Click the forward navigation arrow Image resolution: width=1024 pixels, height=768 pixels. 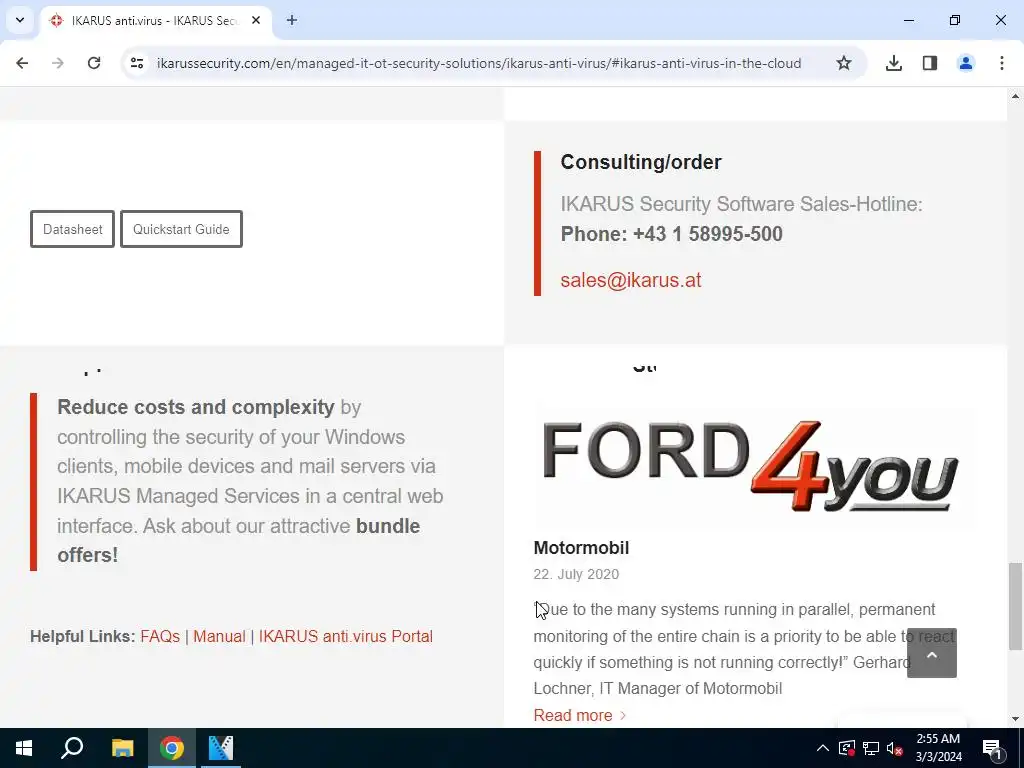click(58, 63)
